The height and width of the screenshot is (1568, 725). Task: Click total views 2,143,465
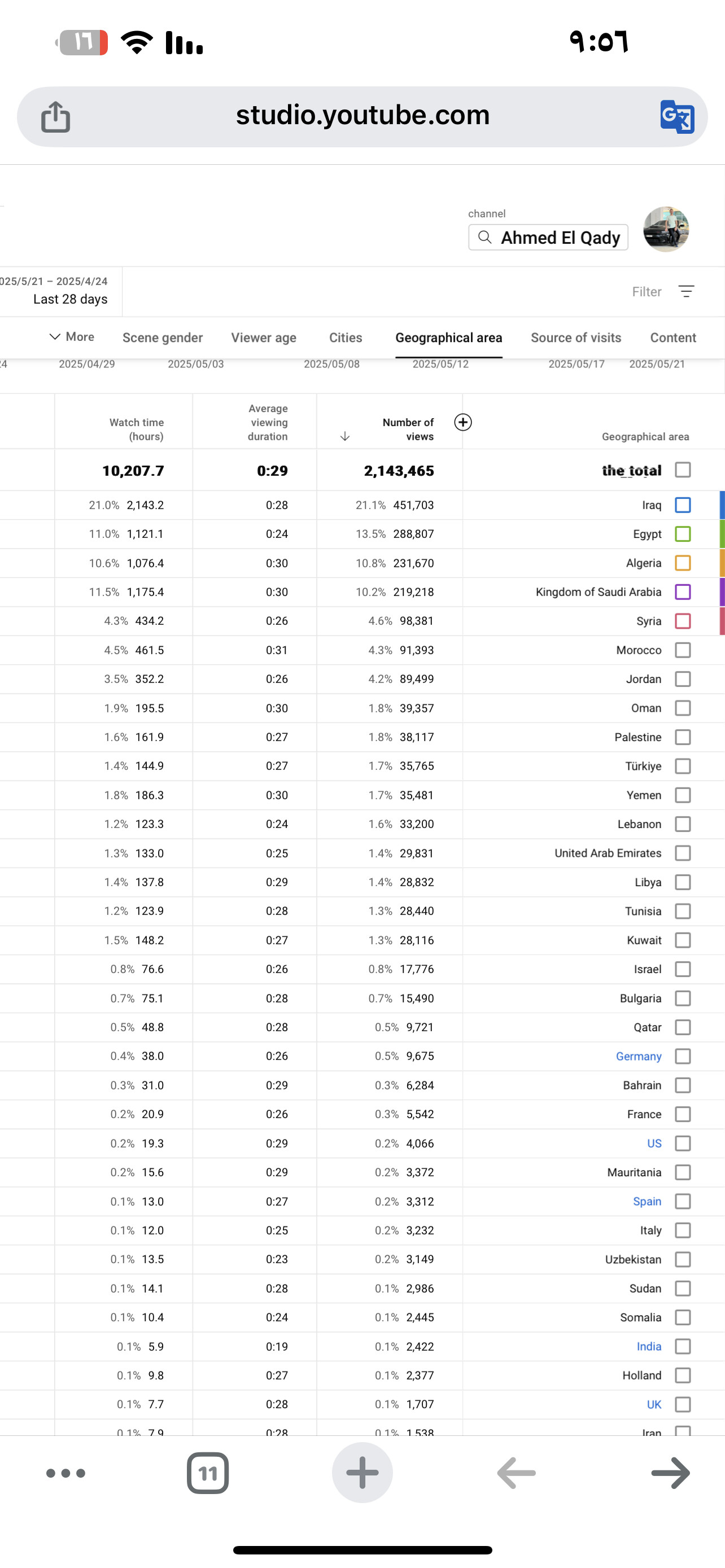click(399, 471)
